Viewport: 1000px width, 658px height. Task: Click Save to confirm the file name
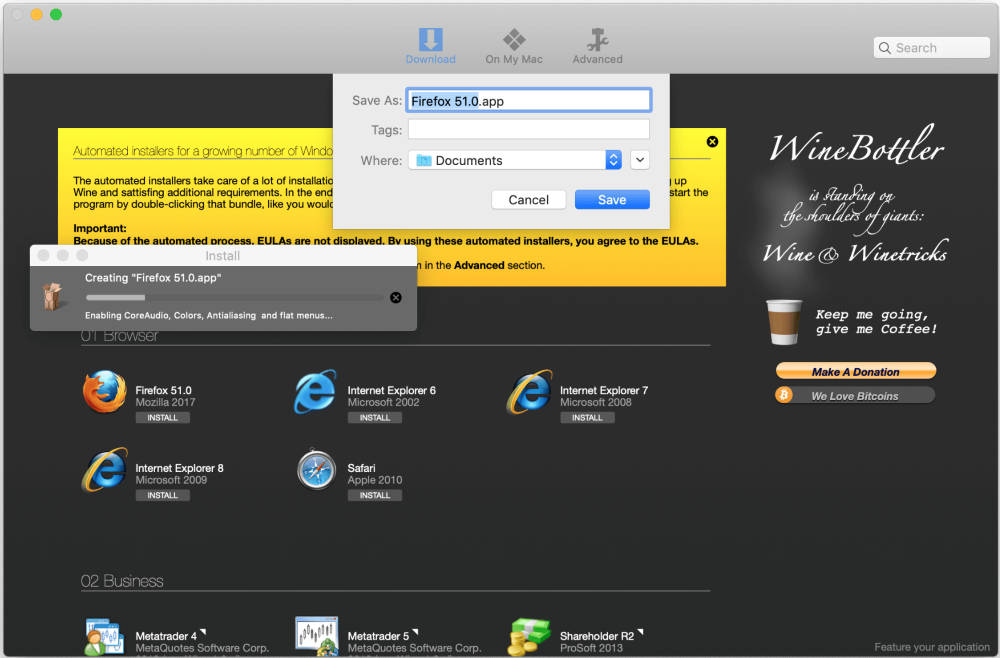[x=612, y=200]
